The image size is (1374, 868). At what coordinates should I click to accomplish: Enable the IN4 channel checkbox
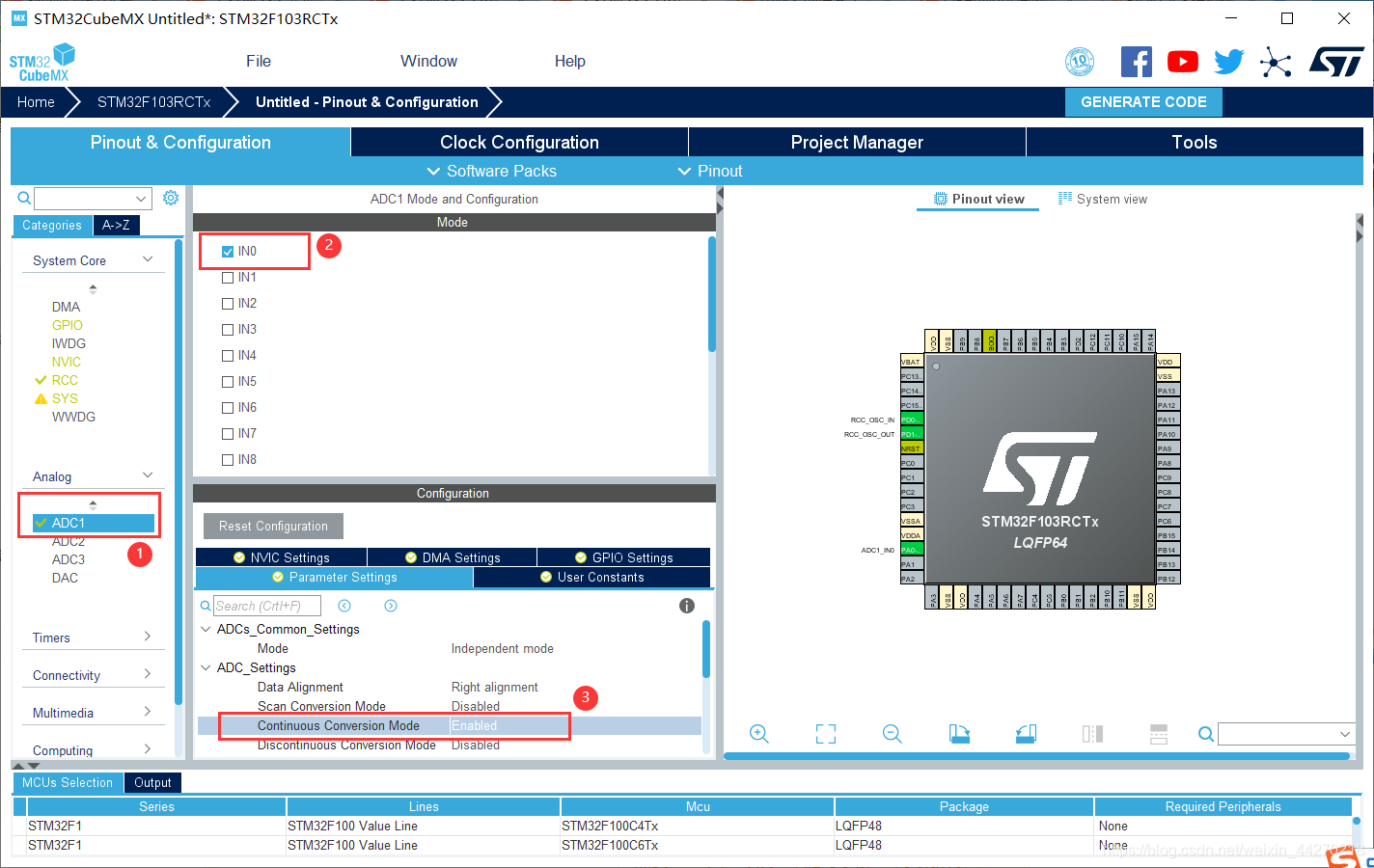[228, 356]
